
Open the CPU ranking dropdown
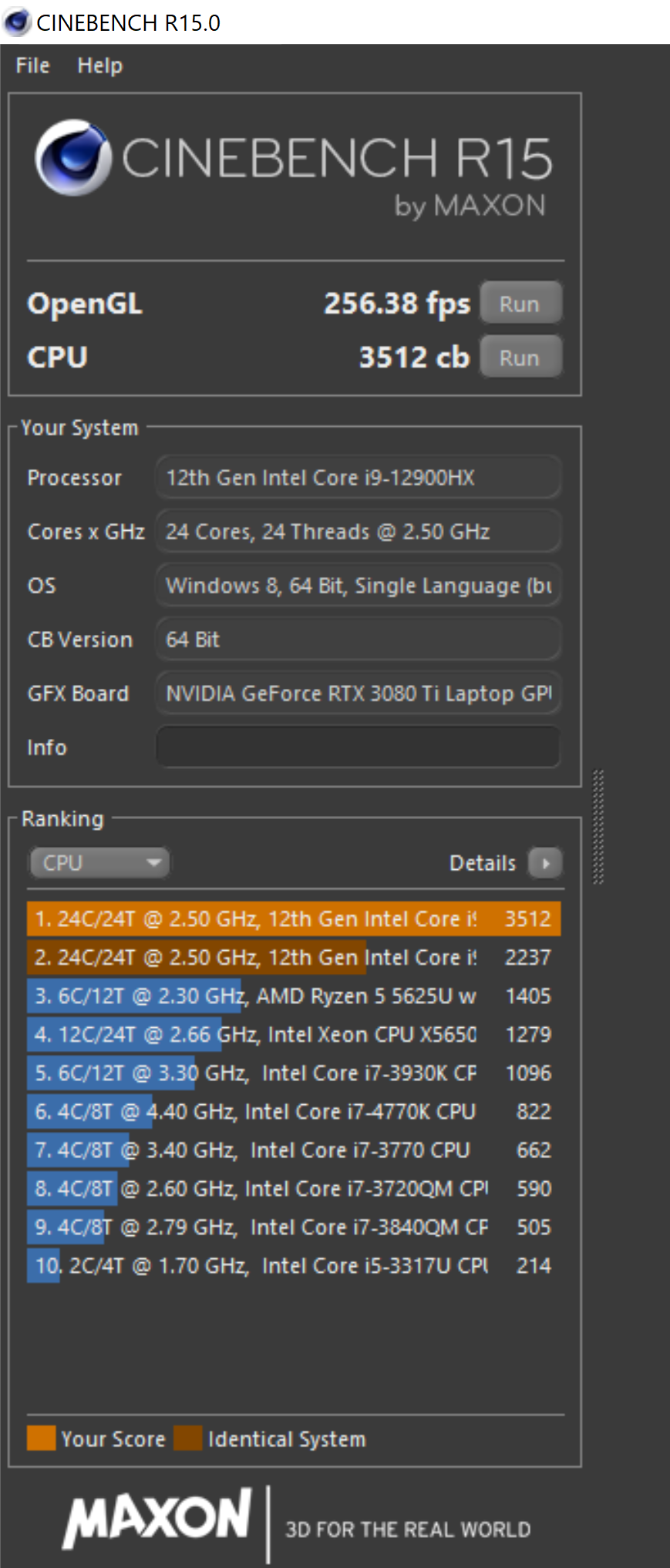point(99,862)
